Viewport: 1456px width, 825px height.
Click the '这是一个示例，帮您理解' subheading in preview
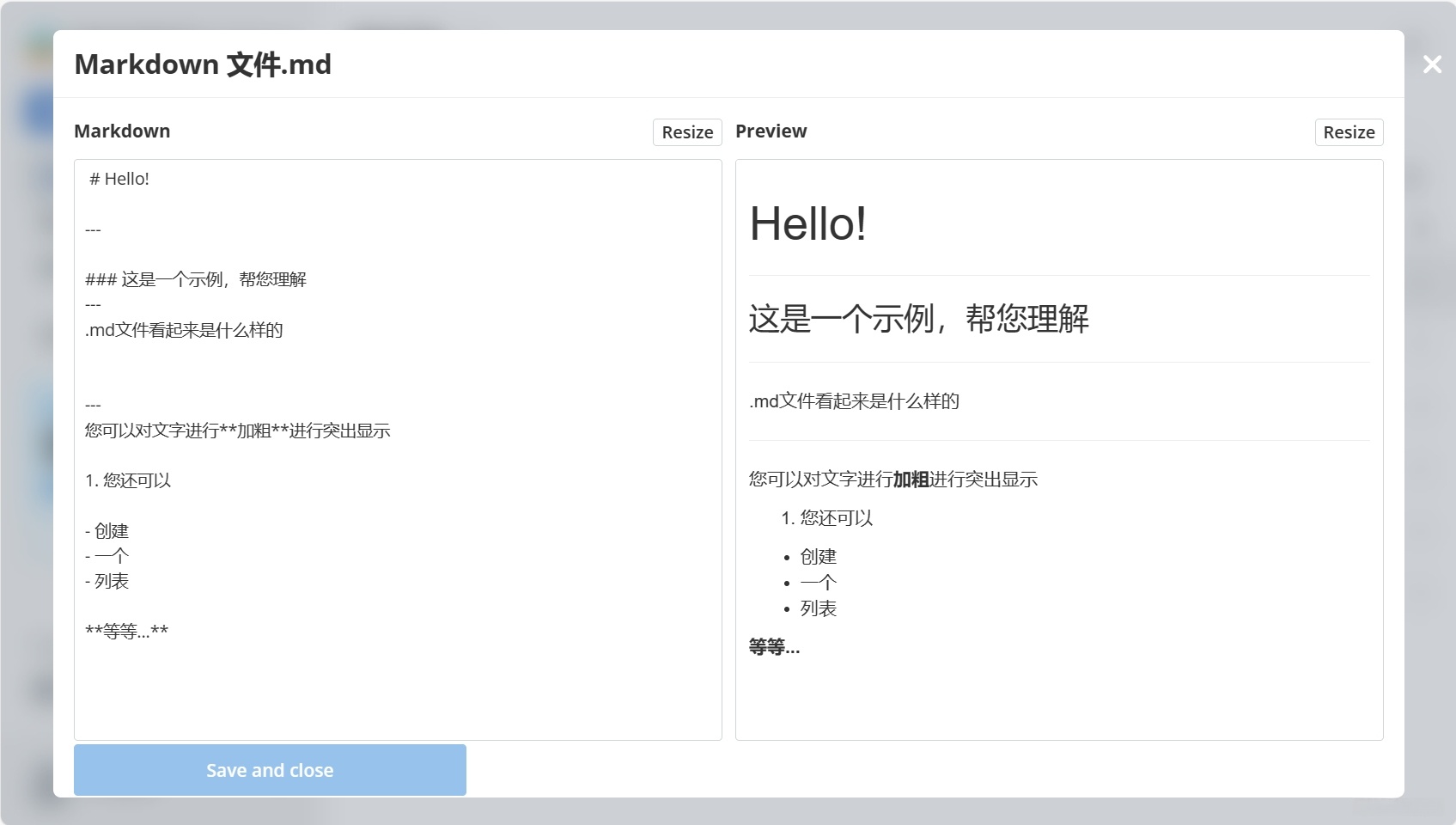[x=919, y=319]
